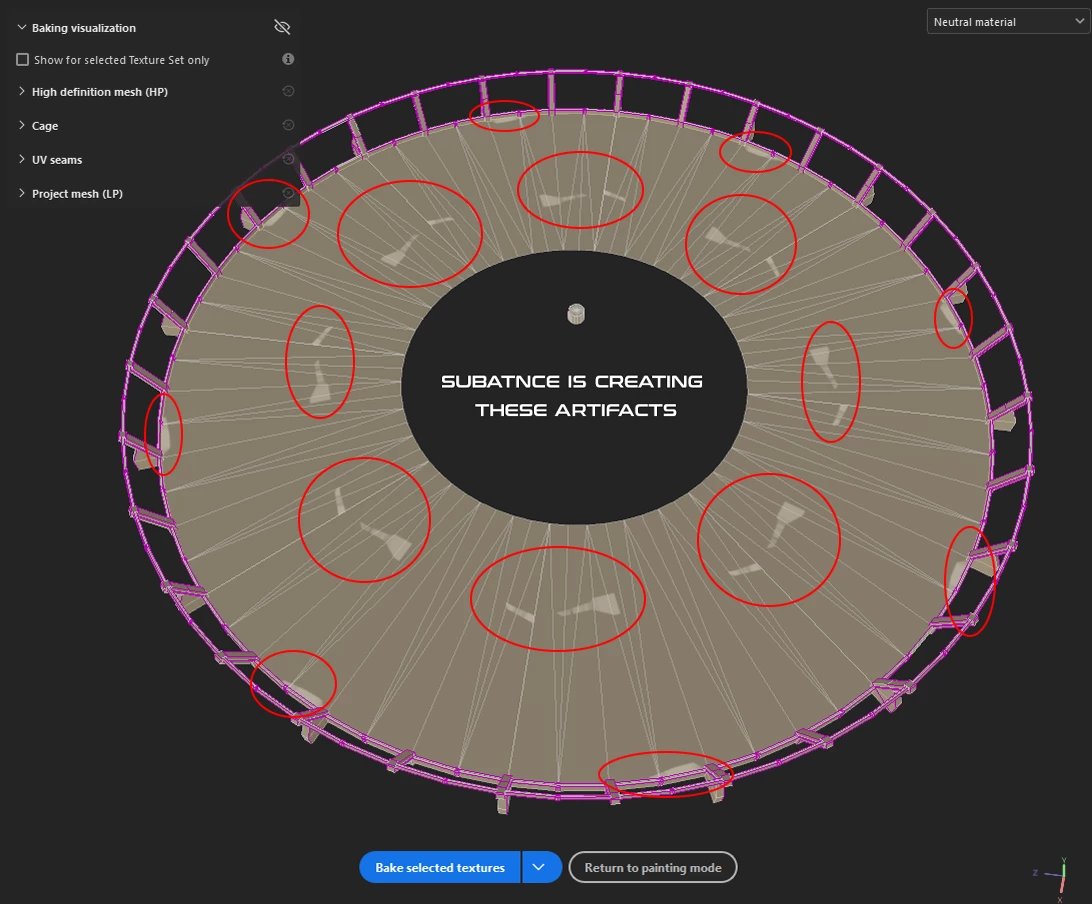Click the Baking visualization label
The height and width of the screenshot is (904, 1092).
tap(84, 28)
